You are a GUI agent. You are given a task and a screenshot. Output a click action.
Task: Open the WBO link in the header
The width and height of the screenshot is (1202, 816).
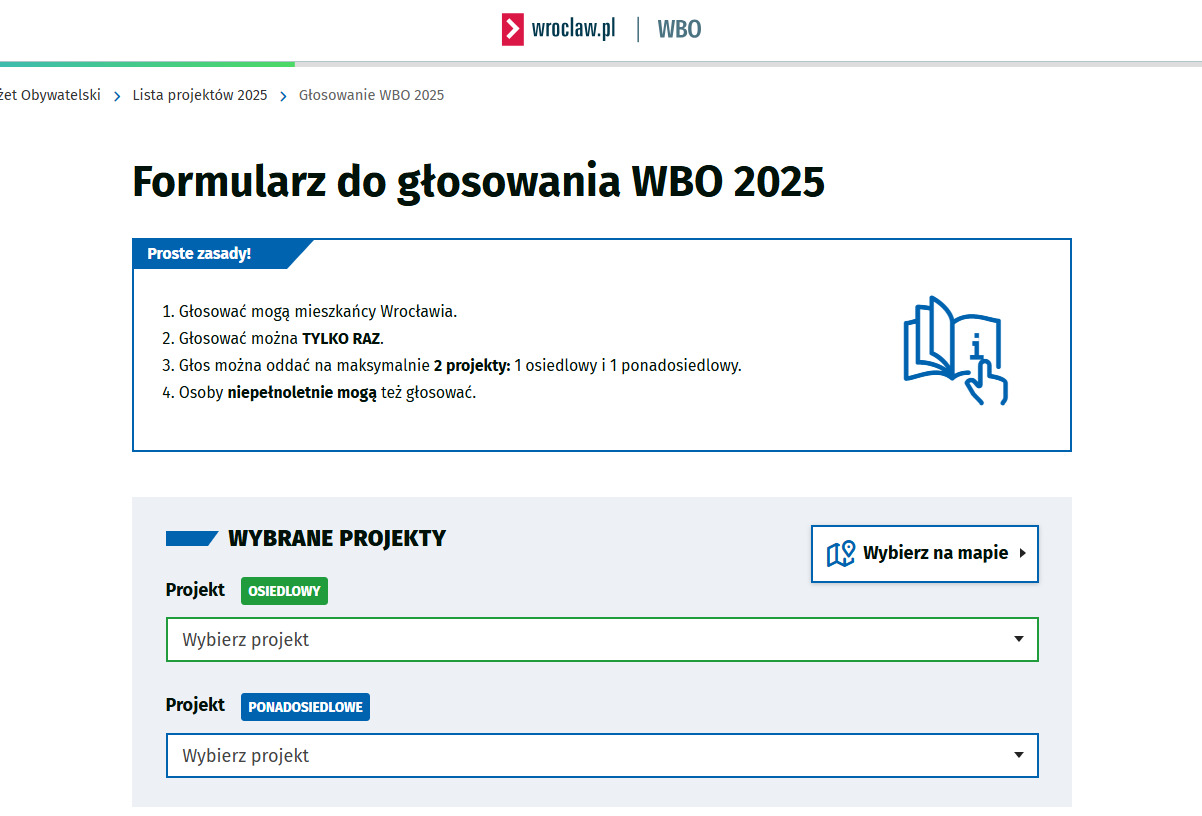pos(679,30)
